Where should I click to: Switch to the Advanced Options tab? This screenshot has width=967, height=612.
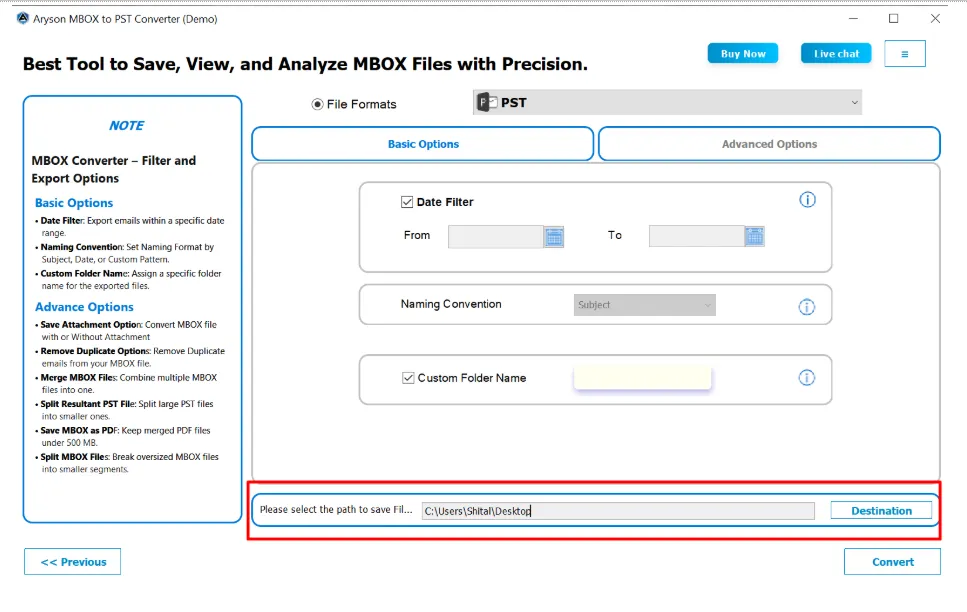click(769, 144)
